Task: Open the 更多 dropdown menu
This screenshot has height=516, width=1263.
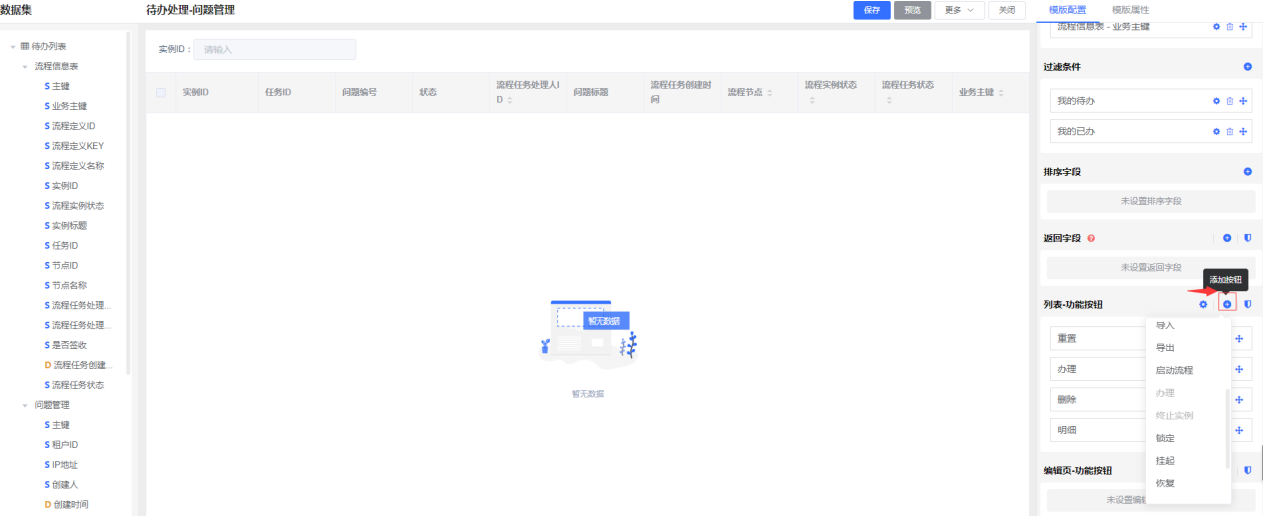Action: click(x=958, y=10)
